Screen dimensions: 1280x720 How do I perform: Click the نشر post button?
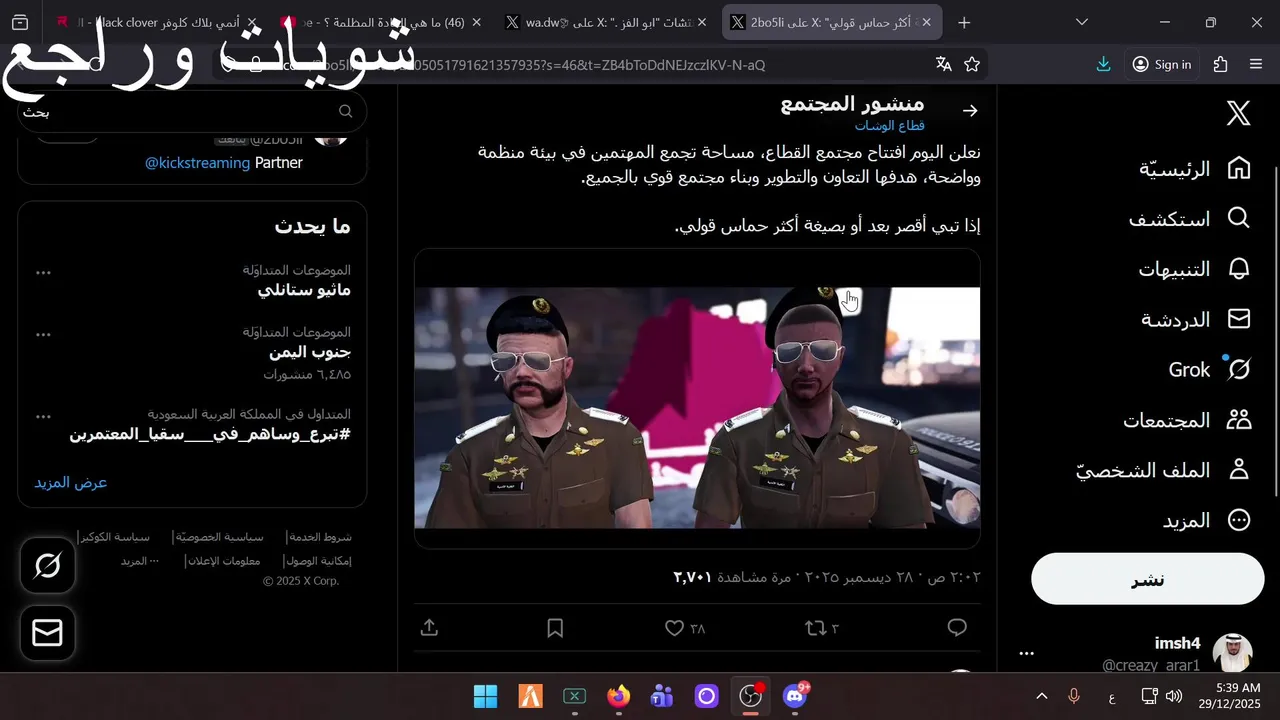1148,579
